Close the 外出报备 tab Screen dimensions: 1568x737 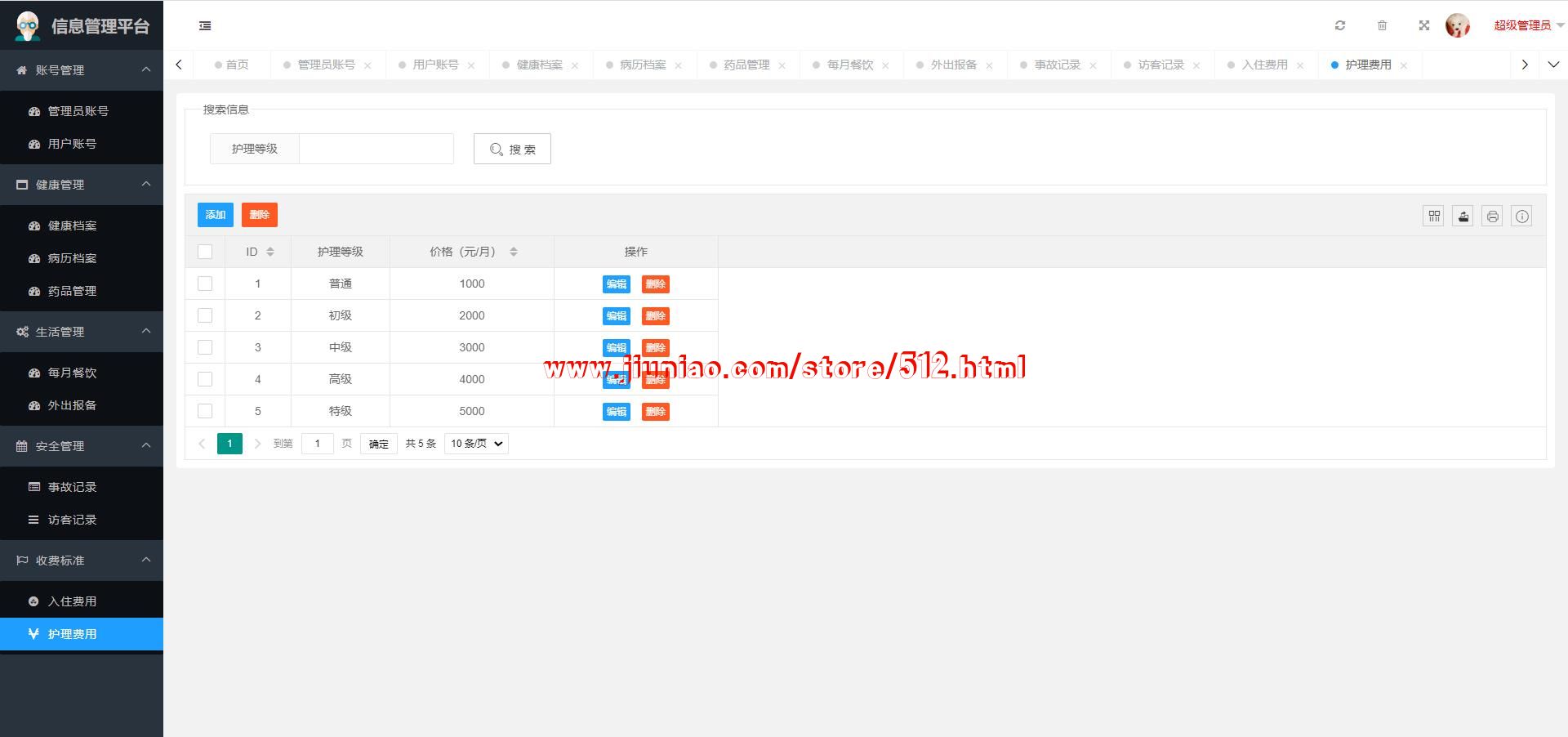coord(989,65)
